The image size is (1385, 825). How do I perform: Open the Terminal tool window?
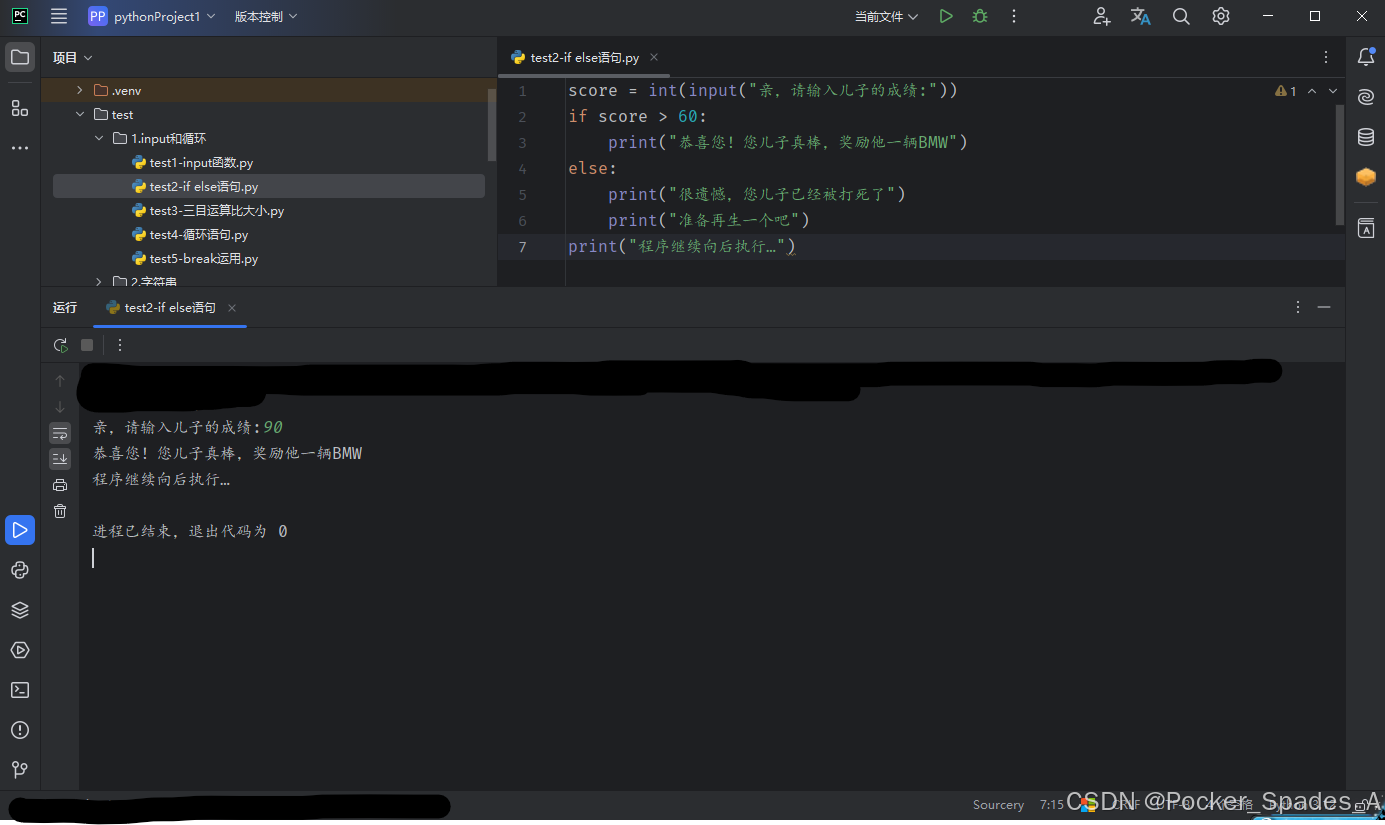coord(19,690)
